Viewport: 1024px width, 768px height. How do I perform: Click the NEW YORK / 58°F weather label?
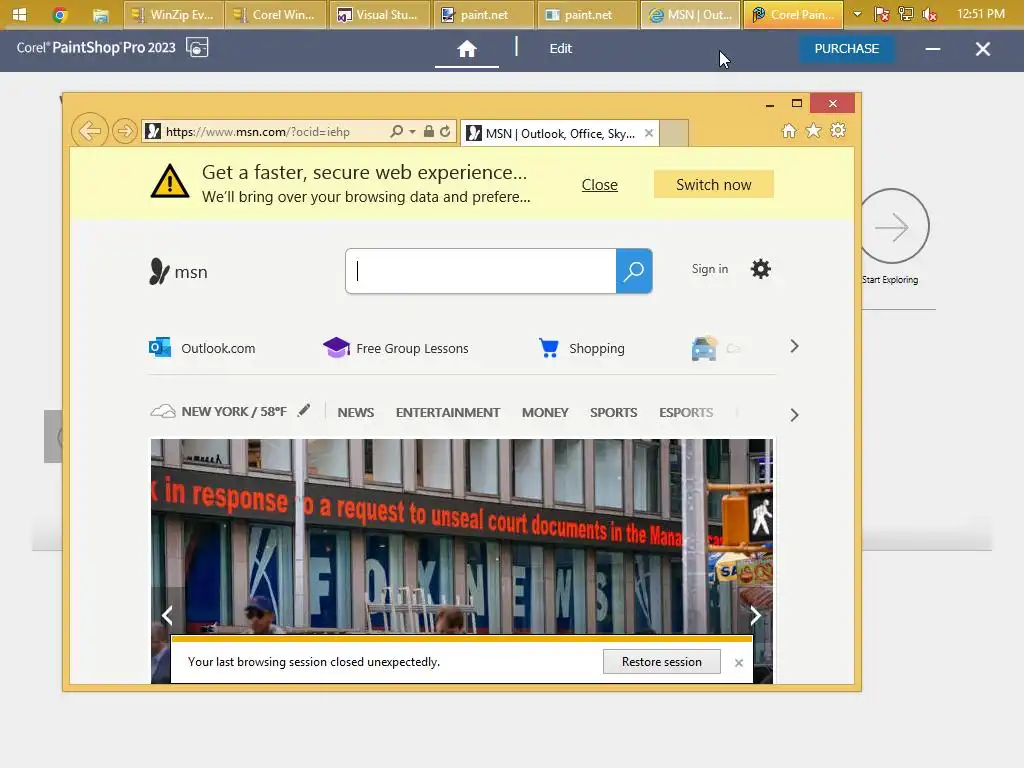234,411
